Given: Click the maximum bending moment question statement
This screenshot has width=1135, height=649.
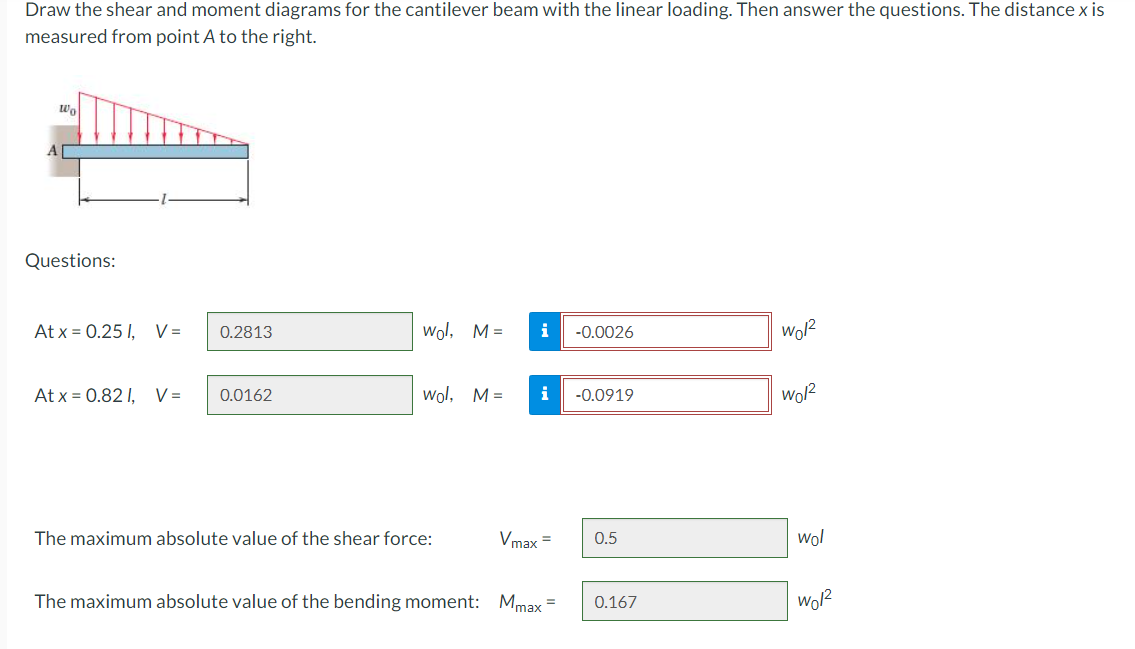Looking at the screenshot, I should pyautogui.click(x=250, y=600).
